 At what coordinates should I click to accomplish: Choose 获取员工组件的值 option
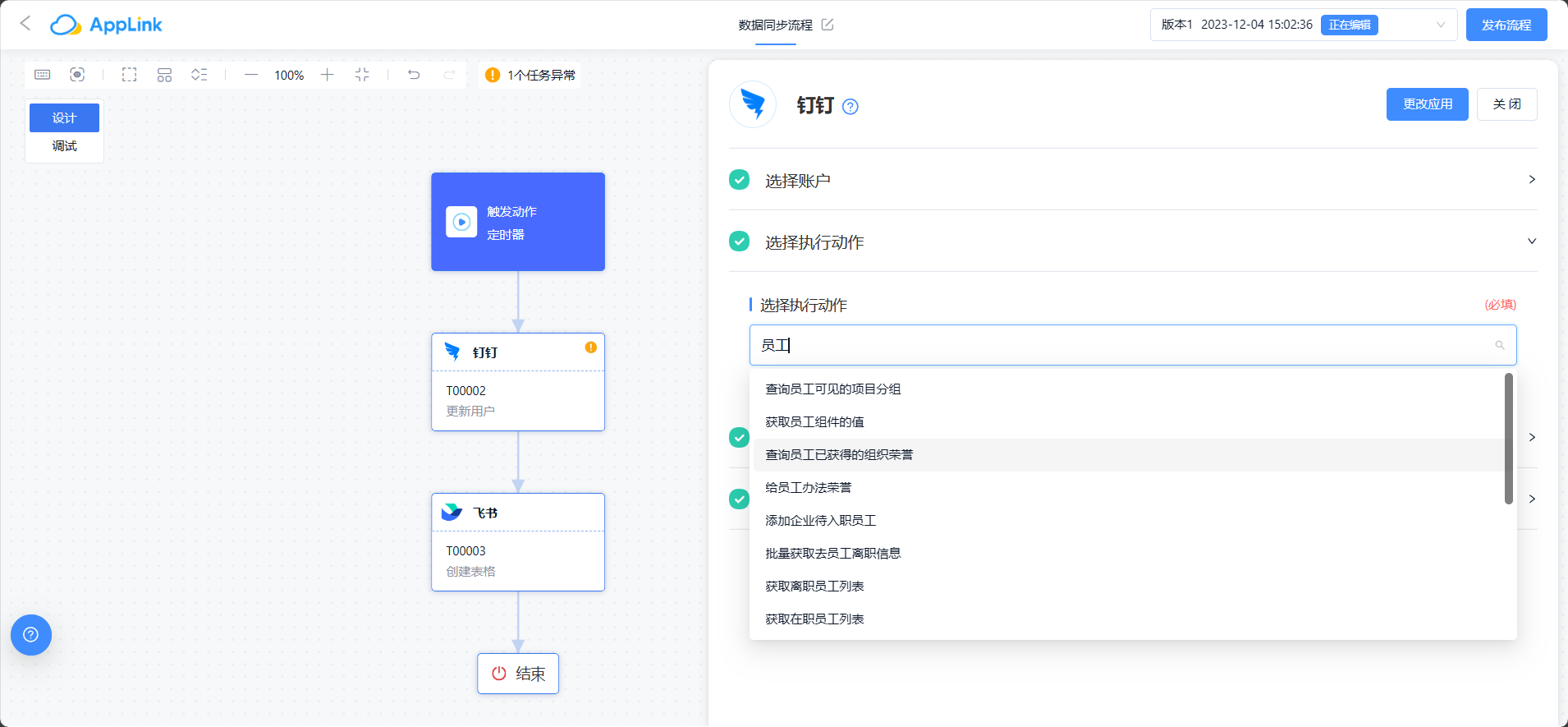tap(1129, 421)
